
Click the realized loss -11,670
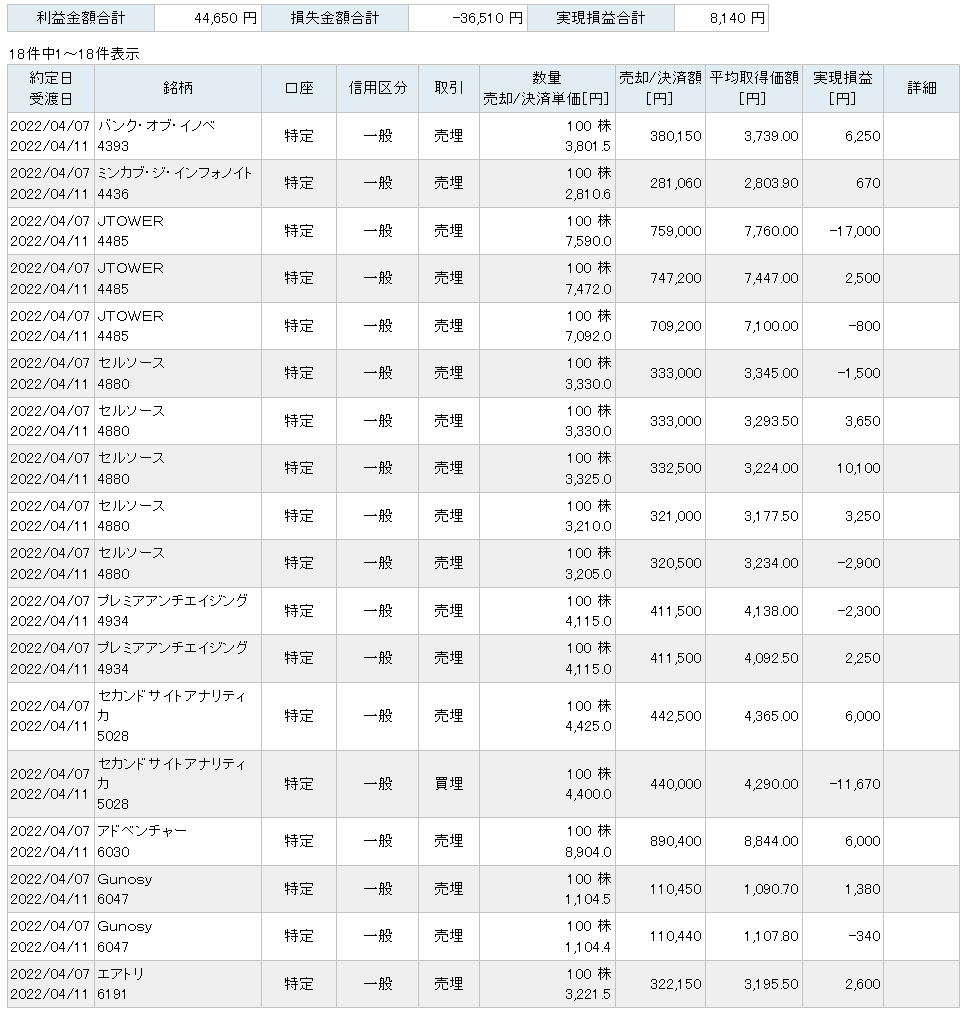tap(855, 784)
